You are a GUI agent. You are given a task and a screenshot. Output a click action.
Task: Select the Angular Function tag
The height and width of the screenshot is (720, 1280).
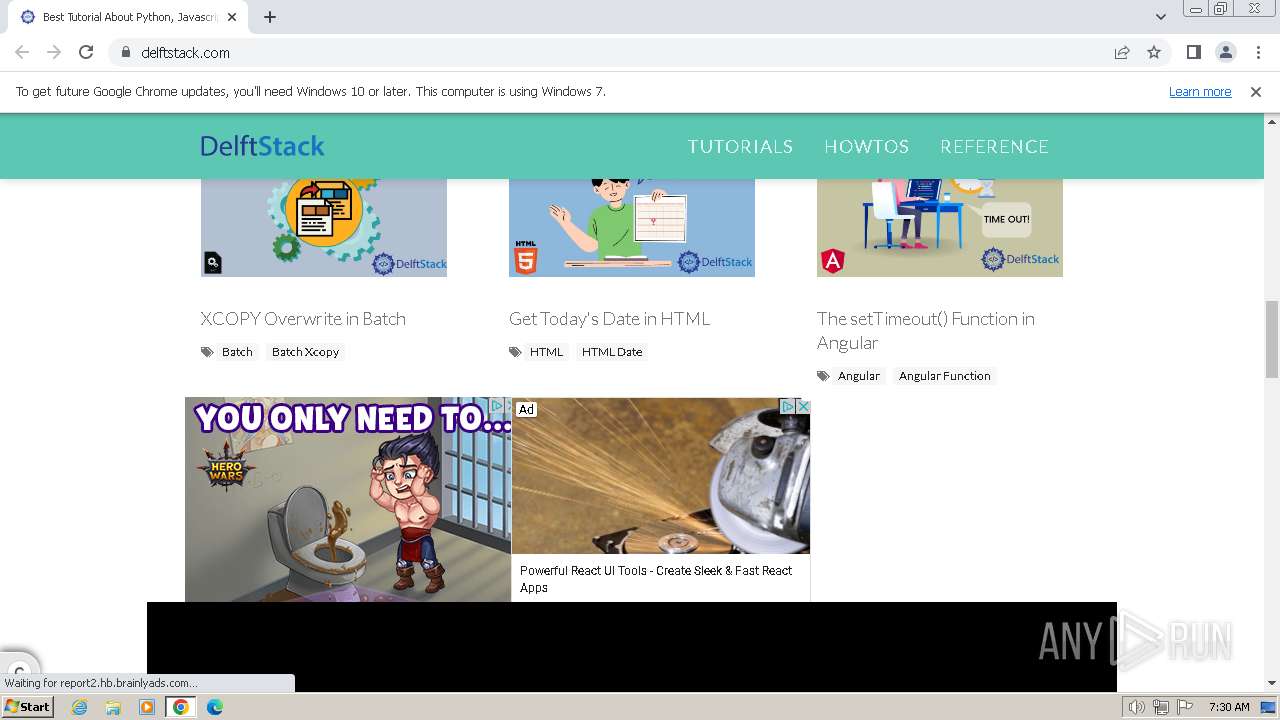coord(944,376)
